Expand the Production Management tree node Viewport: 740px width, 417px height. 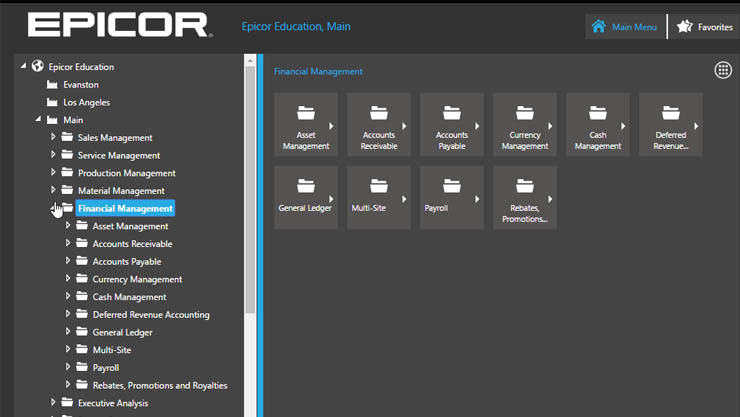coord(53,172)
